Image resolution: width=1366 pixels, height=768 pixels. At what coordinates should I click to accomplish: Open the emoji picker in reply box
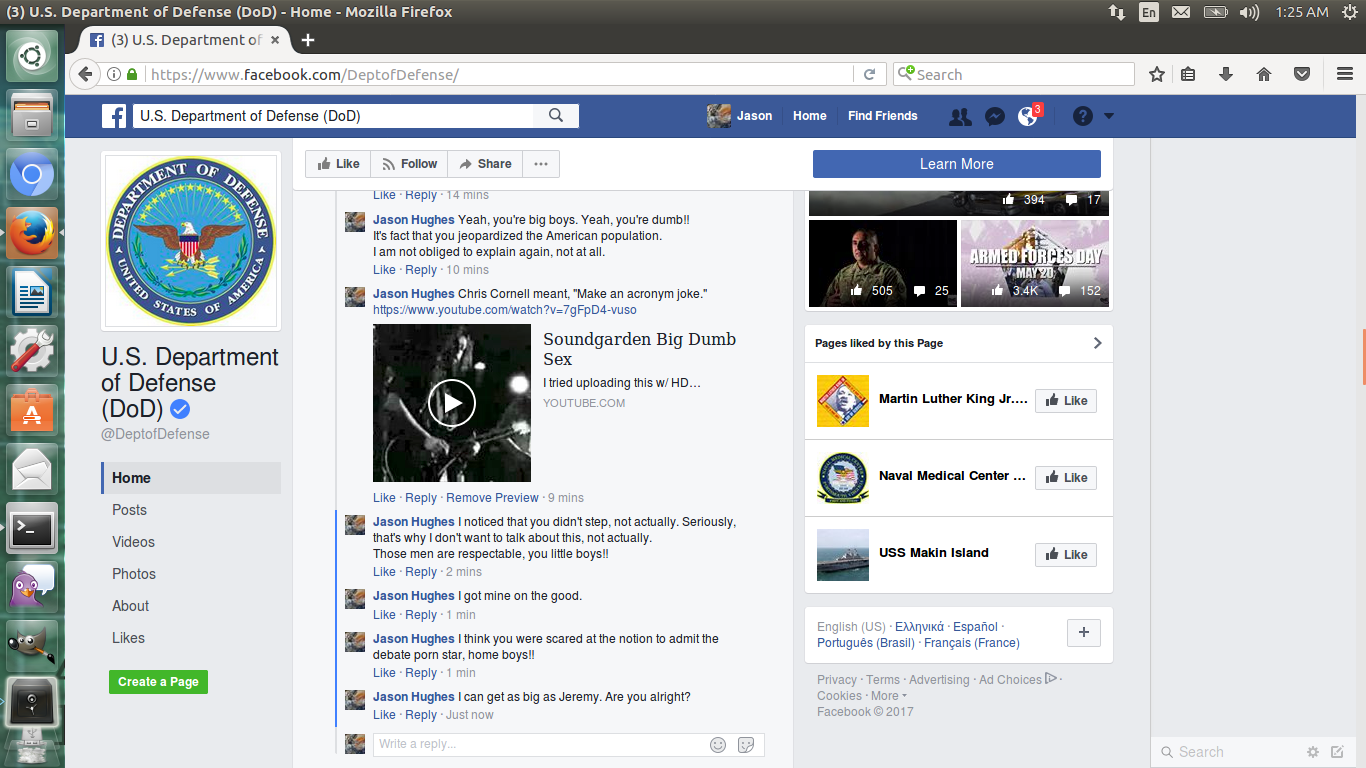click(718, 744)
